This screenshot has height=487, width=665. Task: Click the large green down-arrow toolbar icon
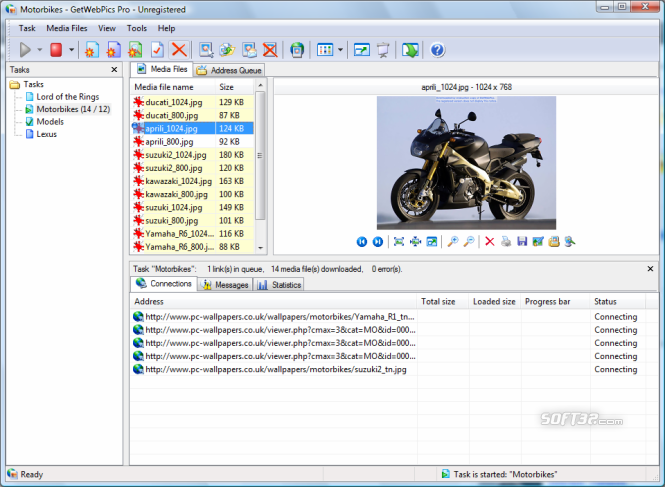click(x=410, y=50)
